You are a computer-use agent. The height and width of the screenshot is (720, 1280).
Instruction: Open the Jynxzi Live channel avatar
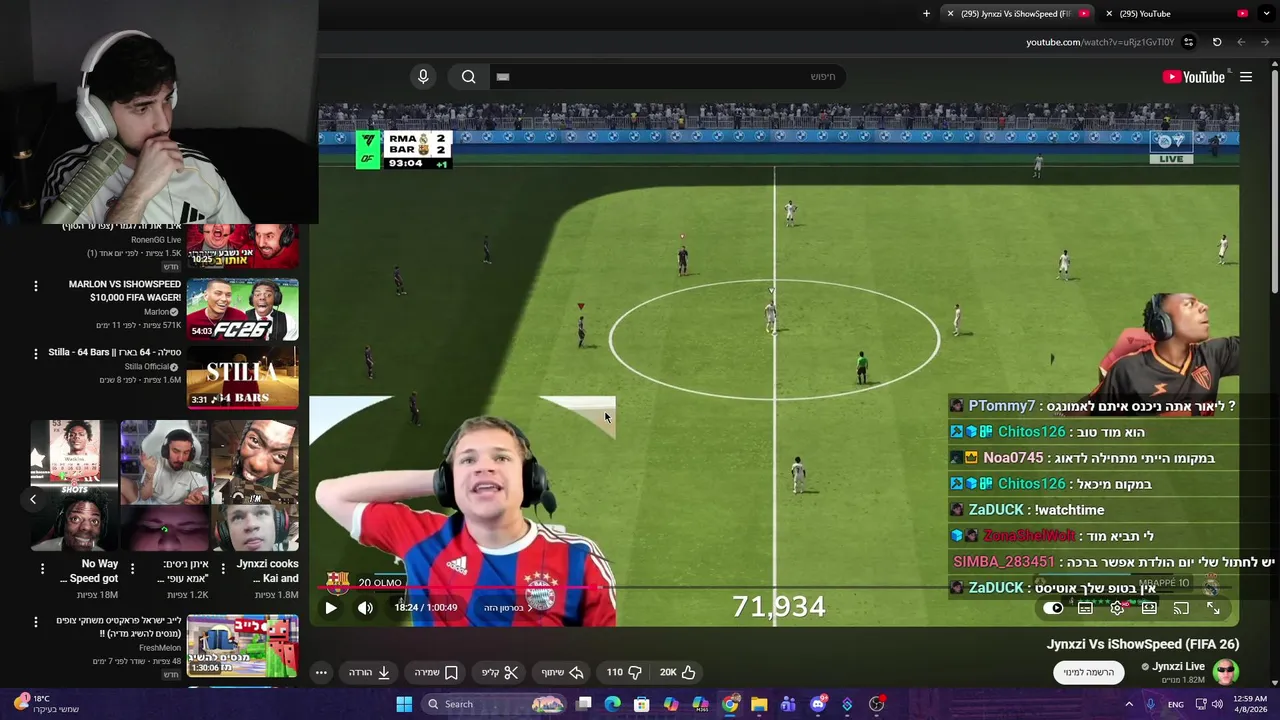pyautogui.click(x=1225, y=671)
